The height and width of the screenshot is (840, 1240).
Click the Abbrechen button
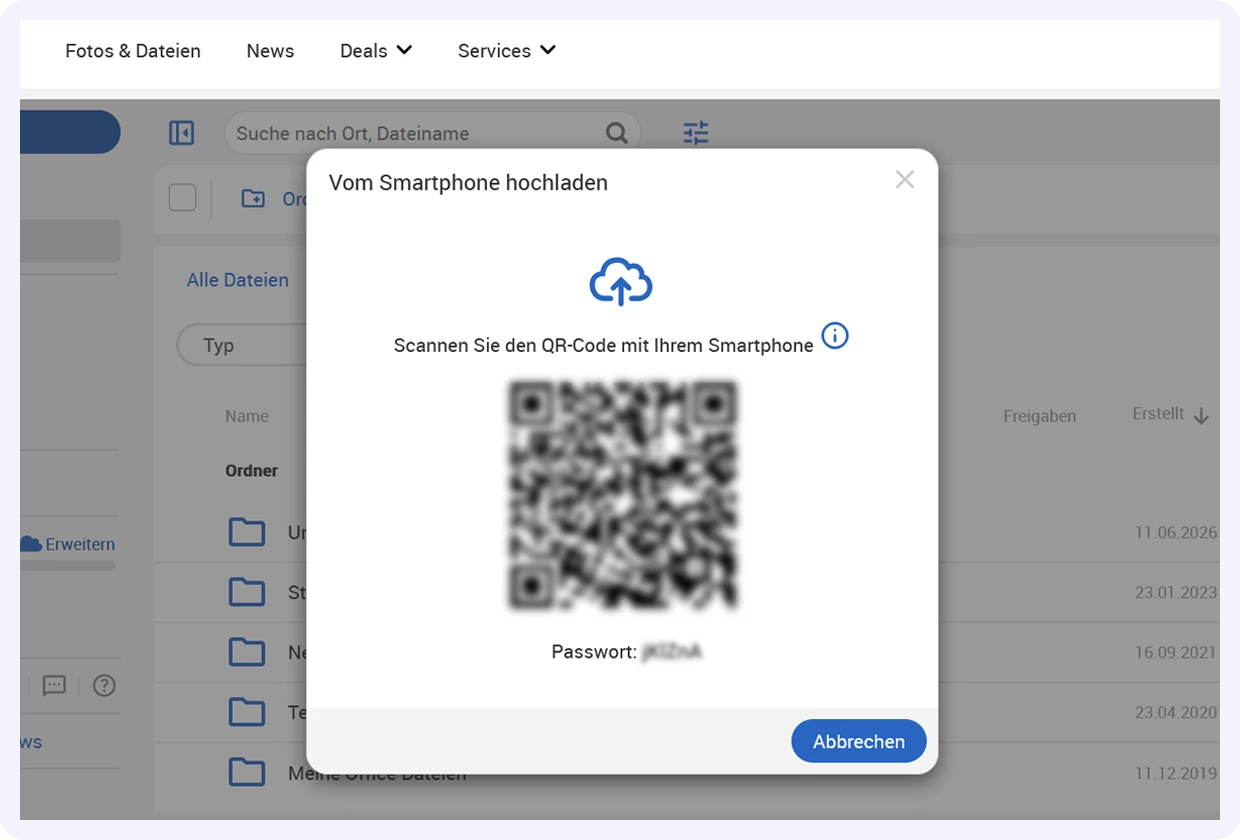point(859,741)
